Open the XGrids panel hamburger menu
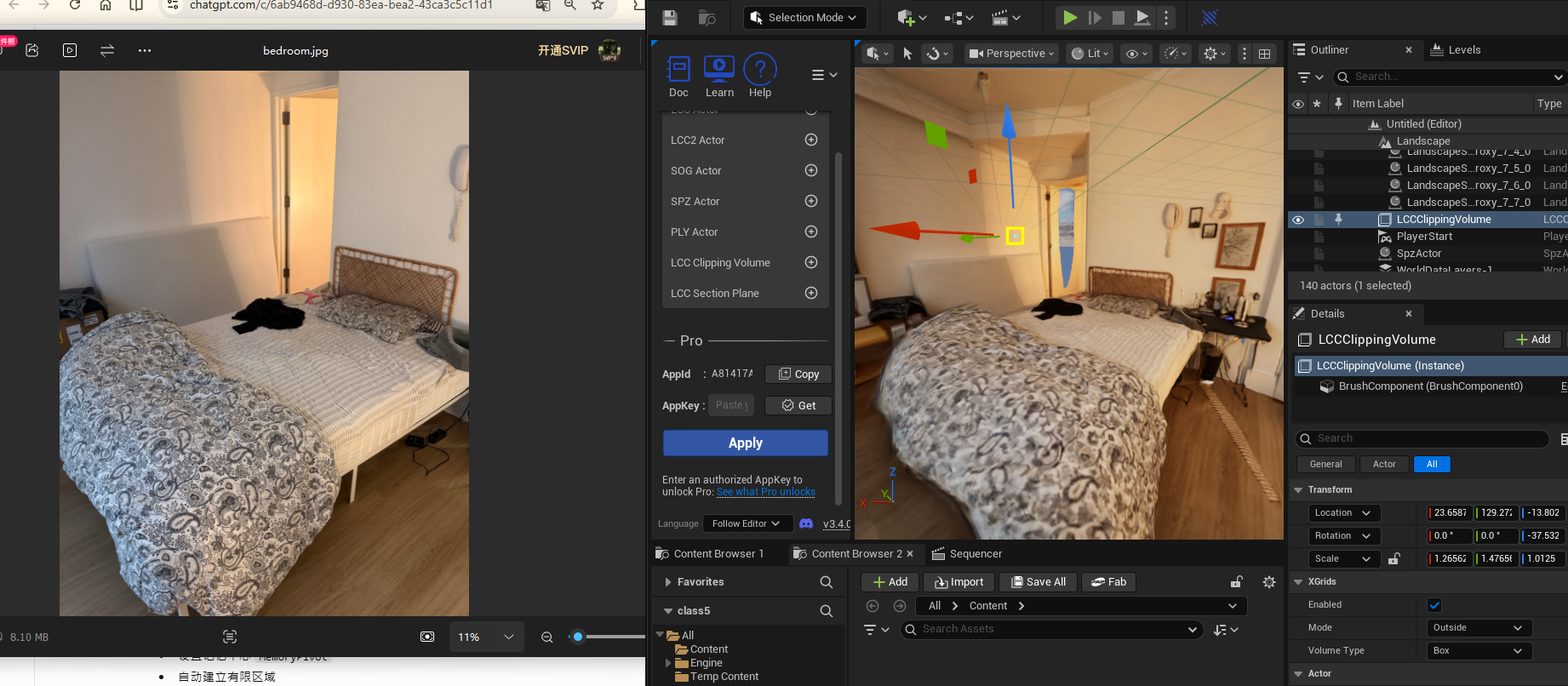1568x686 pixels. coord(824,75)
